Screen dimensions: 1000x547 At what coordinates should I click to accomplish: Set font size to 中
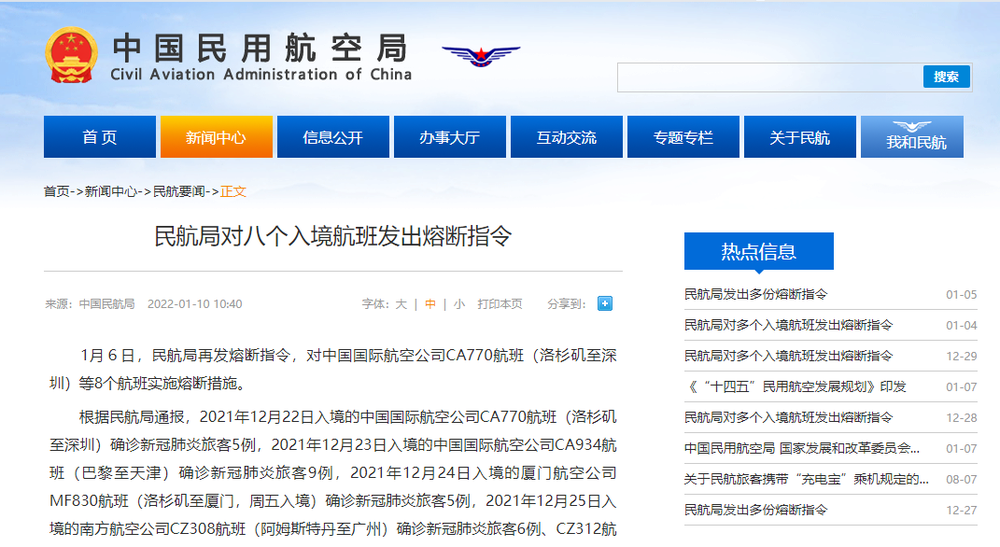430,304
